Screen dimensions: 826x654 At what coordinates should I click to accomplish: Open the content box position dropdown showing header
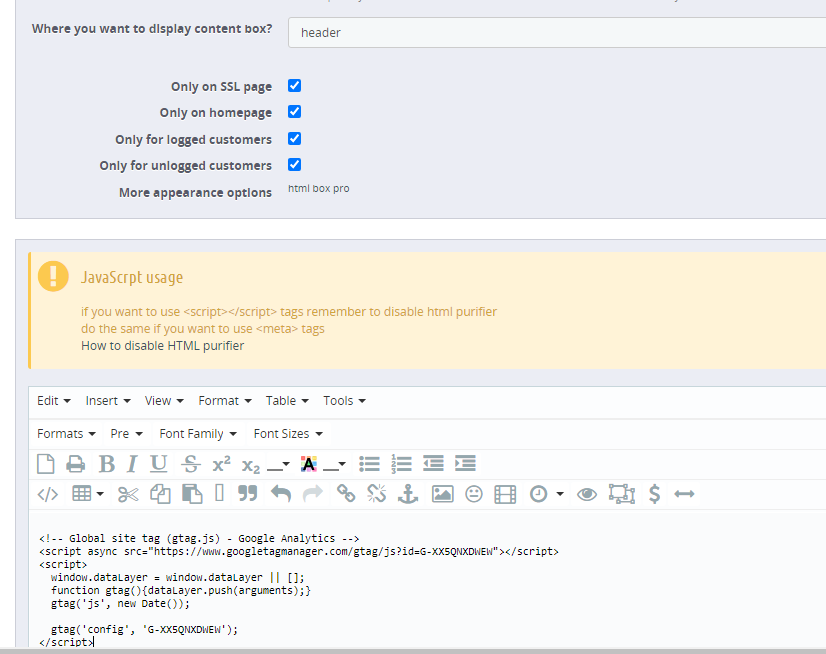557,32
